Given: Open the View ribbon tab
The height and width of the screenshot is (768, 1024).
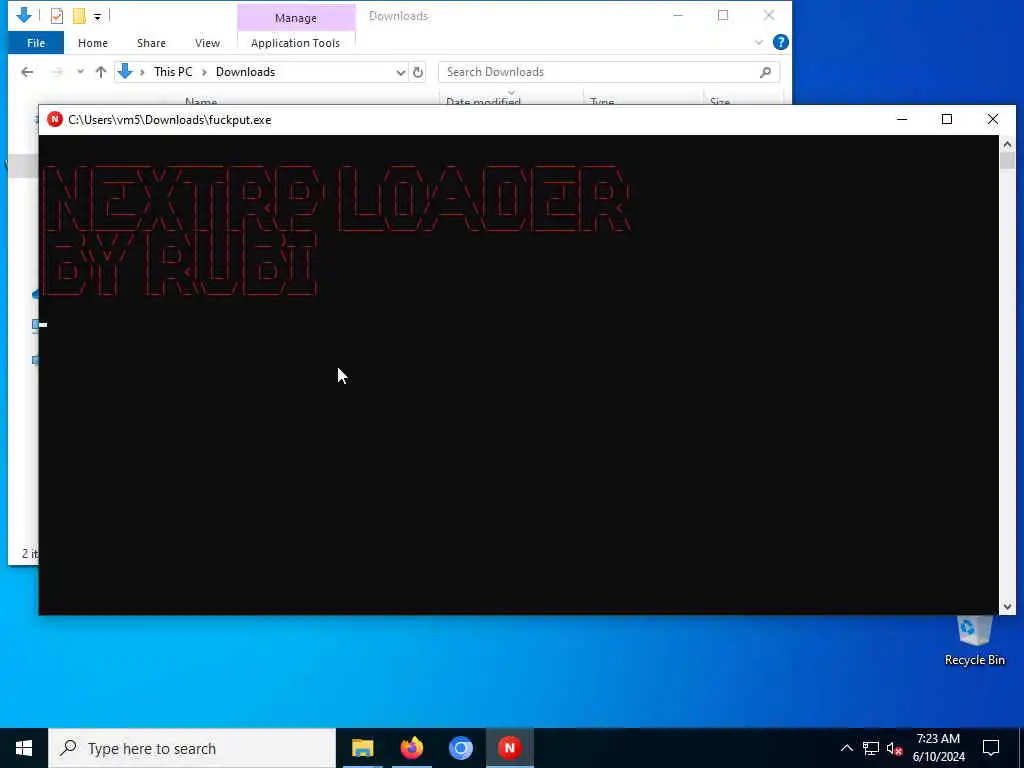Looking at the screenshot, I should tap(207, 43).
